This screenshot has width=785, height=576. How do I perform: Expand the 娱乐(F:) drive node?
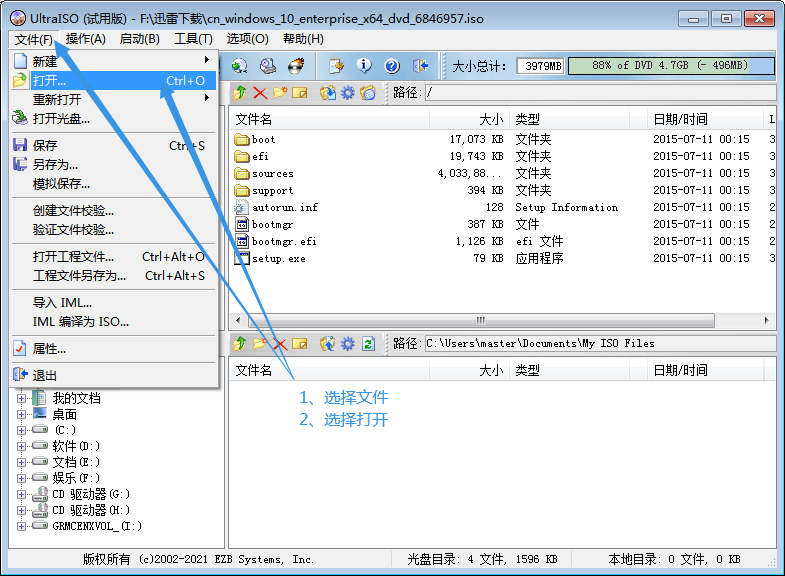21,478
